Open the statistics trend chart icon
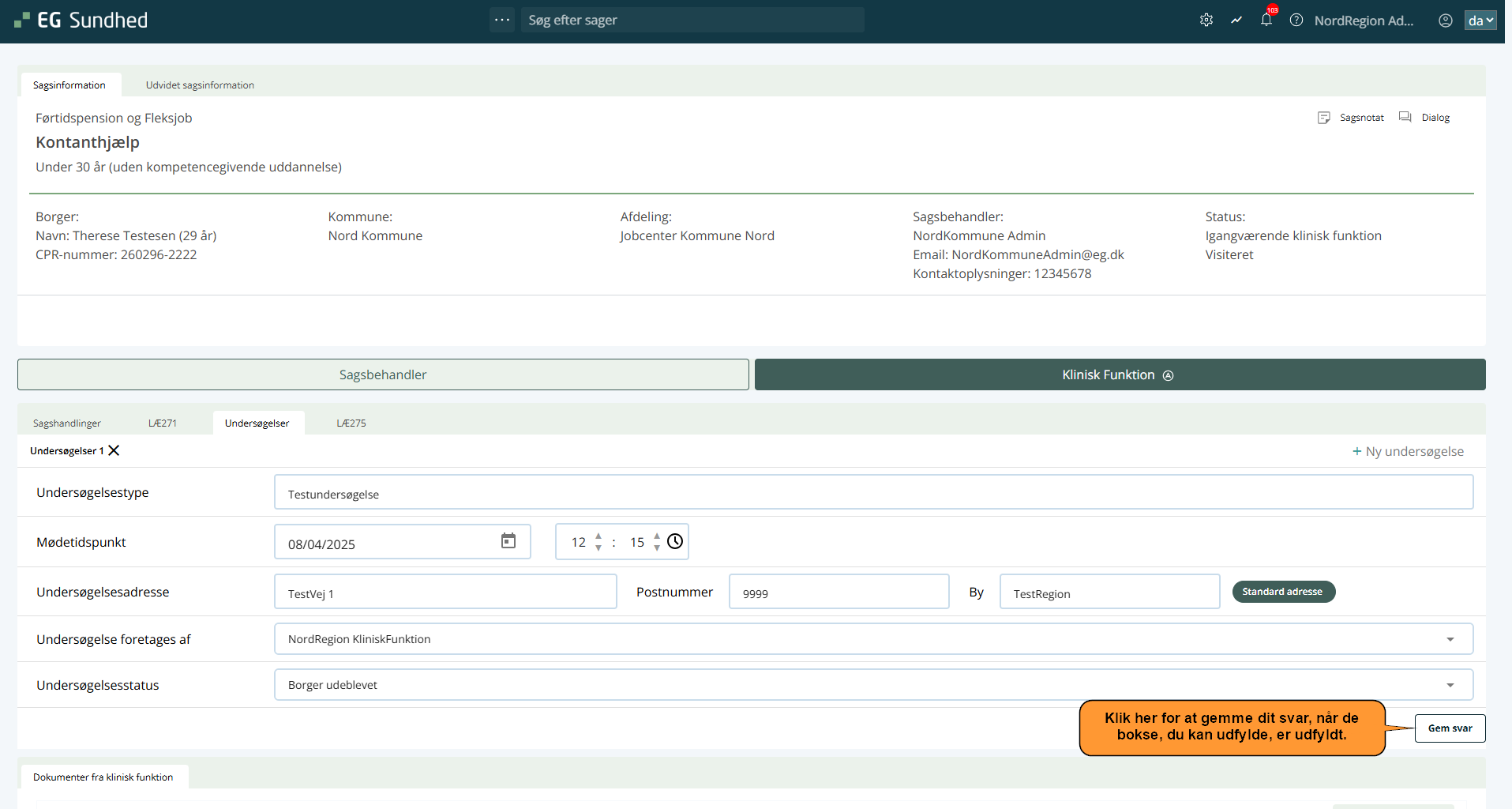 pos(1236,21)
